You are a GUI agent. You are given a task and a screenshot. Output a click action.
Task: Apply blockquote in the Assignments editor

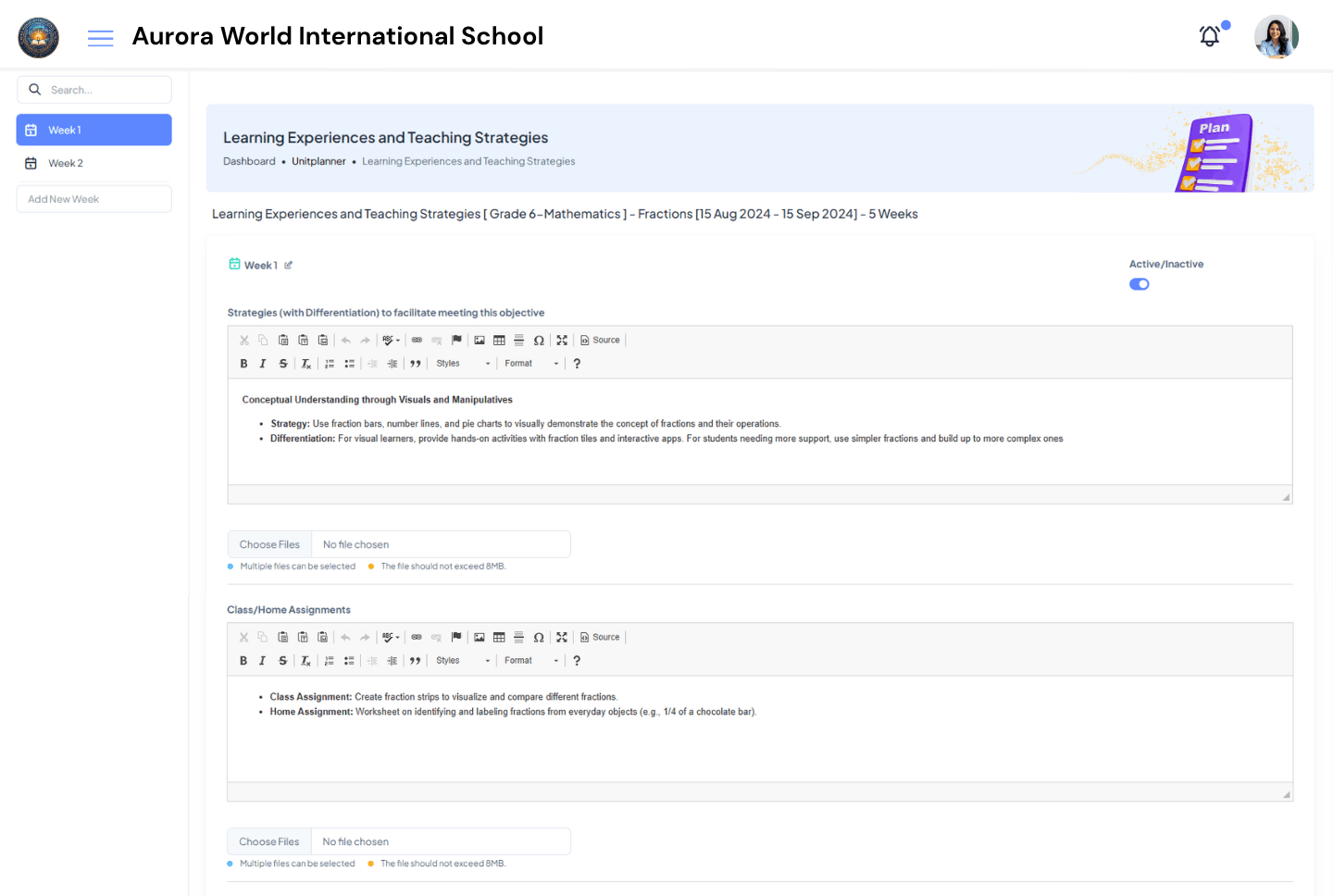414,660
